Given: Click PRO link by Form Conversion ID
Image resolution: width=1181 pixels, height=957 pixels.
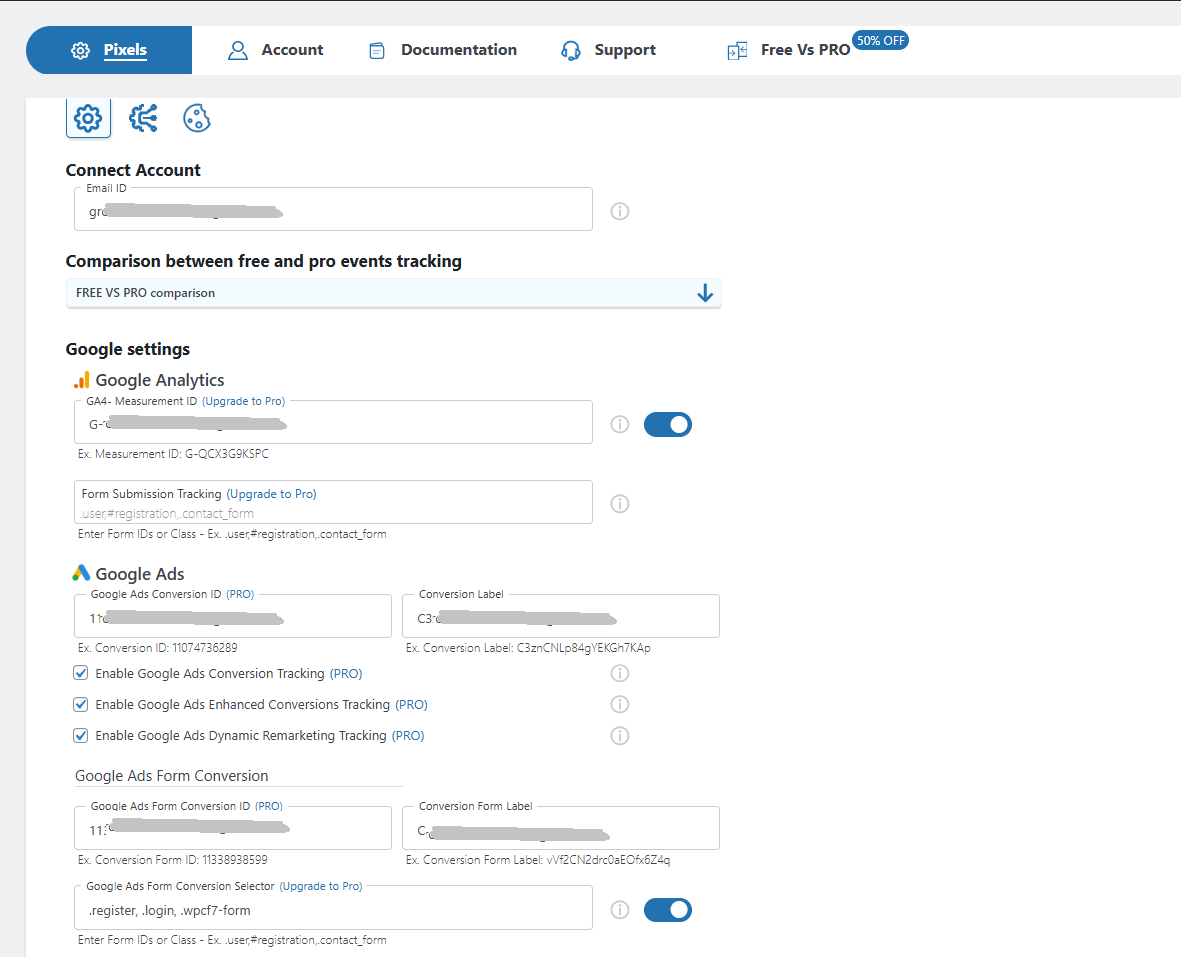Looking at the screenshot, I should coord(269,806).
